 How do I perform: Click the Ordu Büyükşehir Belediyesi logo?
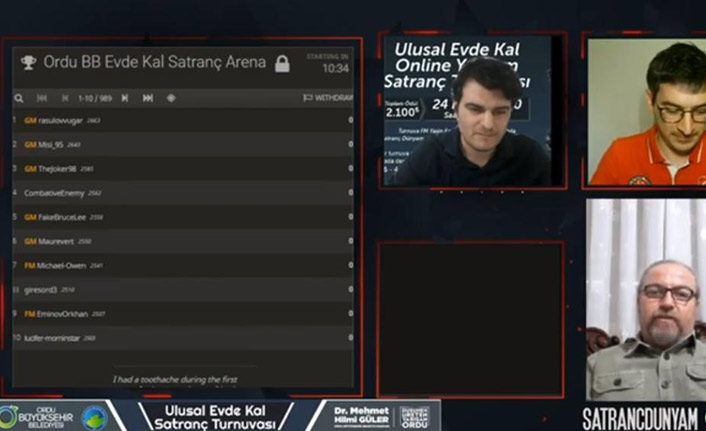pyautogui.click(x=37, y=417)
